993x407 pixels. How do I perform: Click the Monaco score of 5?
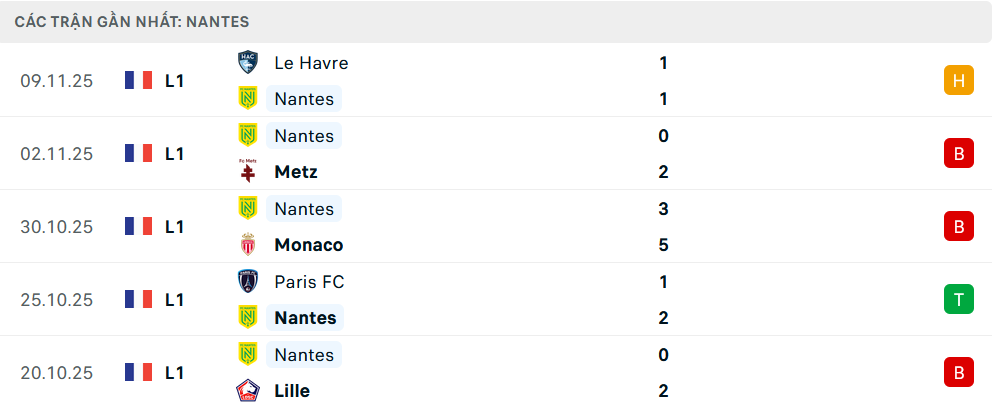click(663, 245)
